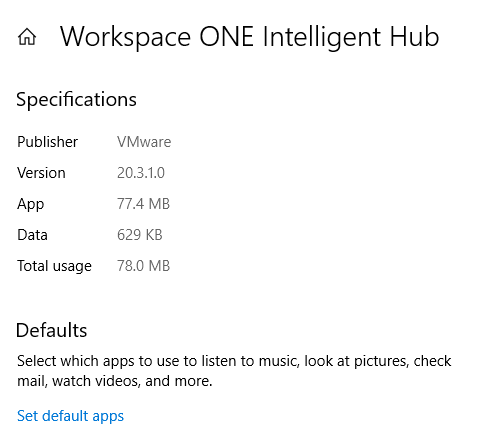Image resolution: width=489 pixels, height=447 pixels.
Task: Click the Data label
Action: click(x=32, y=235)
